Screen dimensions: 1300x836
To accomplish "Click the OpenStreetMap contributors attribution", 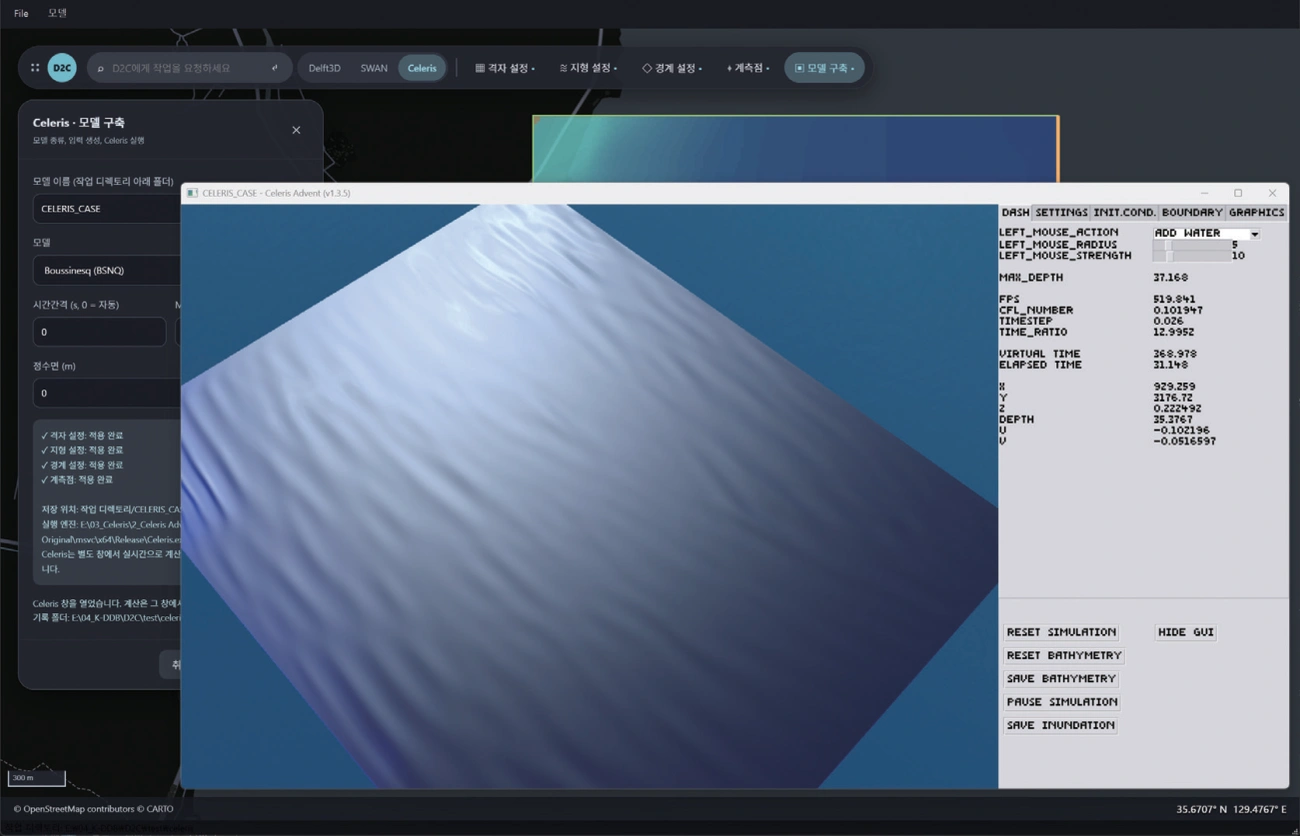I will (93, 809).
